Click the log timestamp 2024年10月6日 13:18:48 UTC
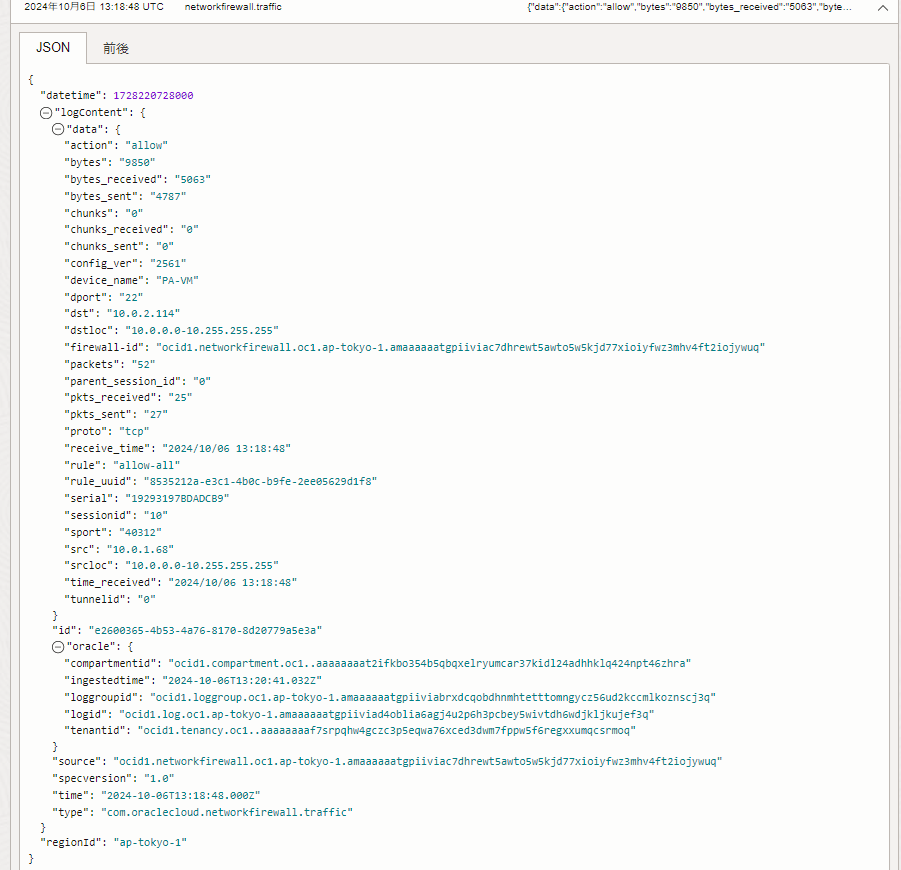This screenshot has height=870, width=901. pos(94,7)
